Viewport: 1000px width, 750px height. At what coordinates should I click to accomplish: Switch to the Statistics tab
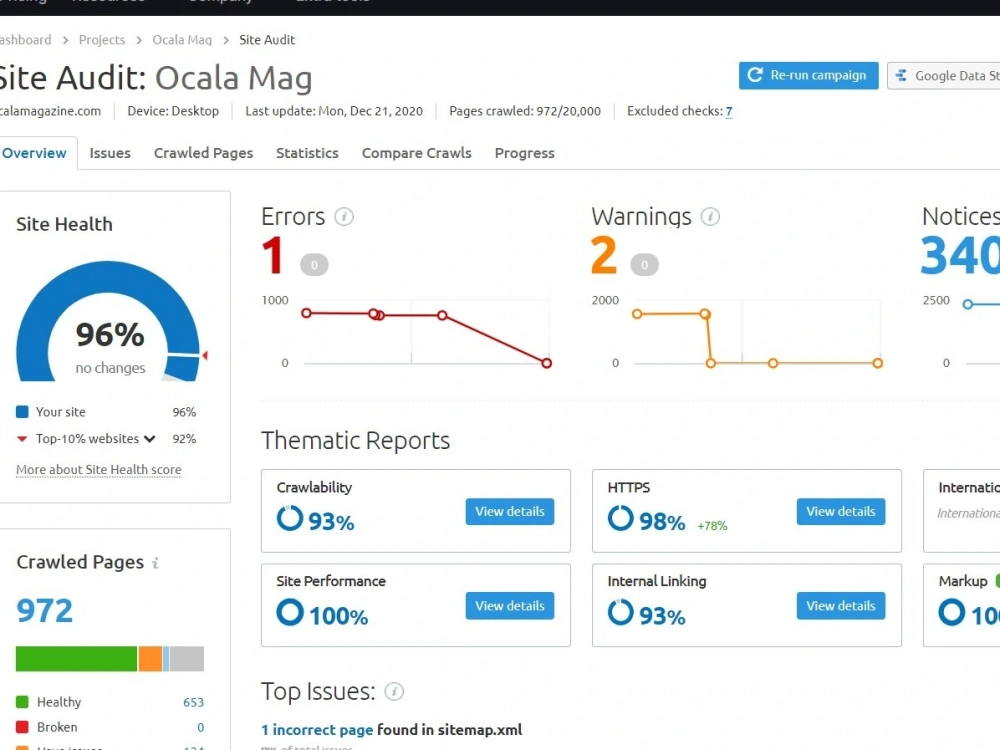(307, 153)
